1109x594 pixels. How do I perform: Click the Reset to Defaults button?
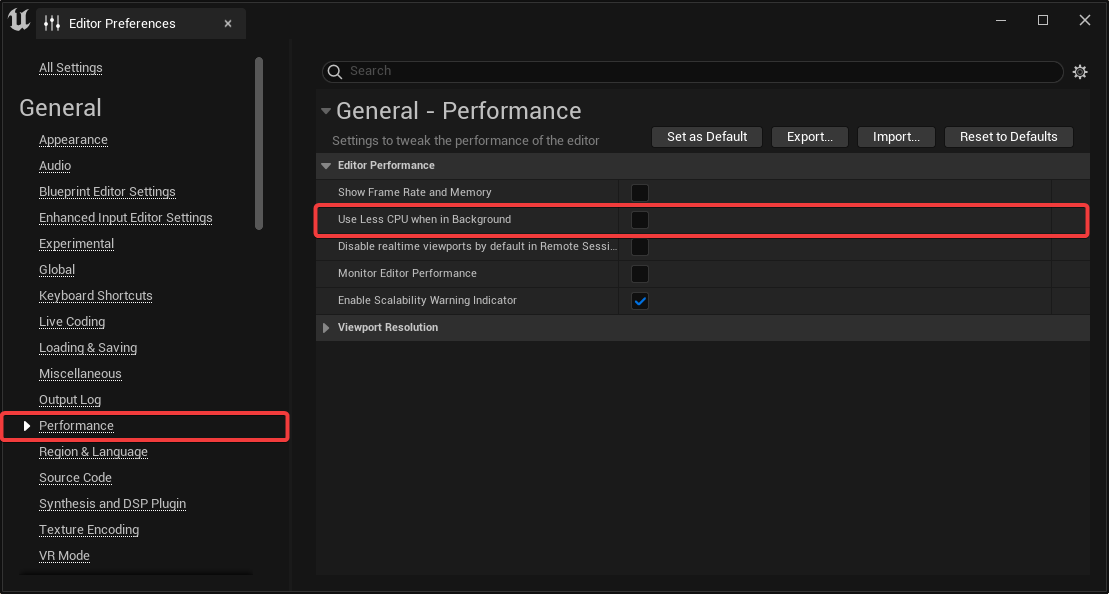click(x=1008, y=137)
